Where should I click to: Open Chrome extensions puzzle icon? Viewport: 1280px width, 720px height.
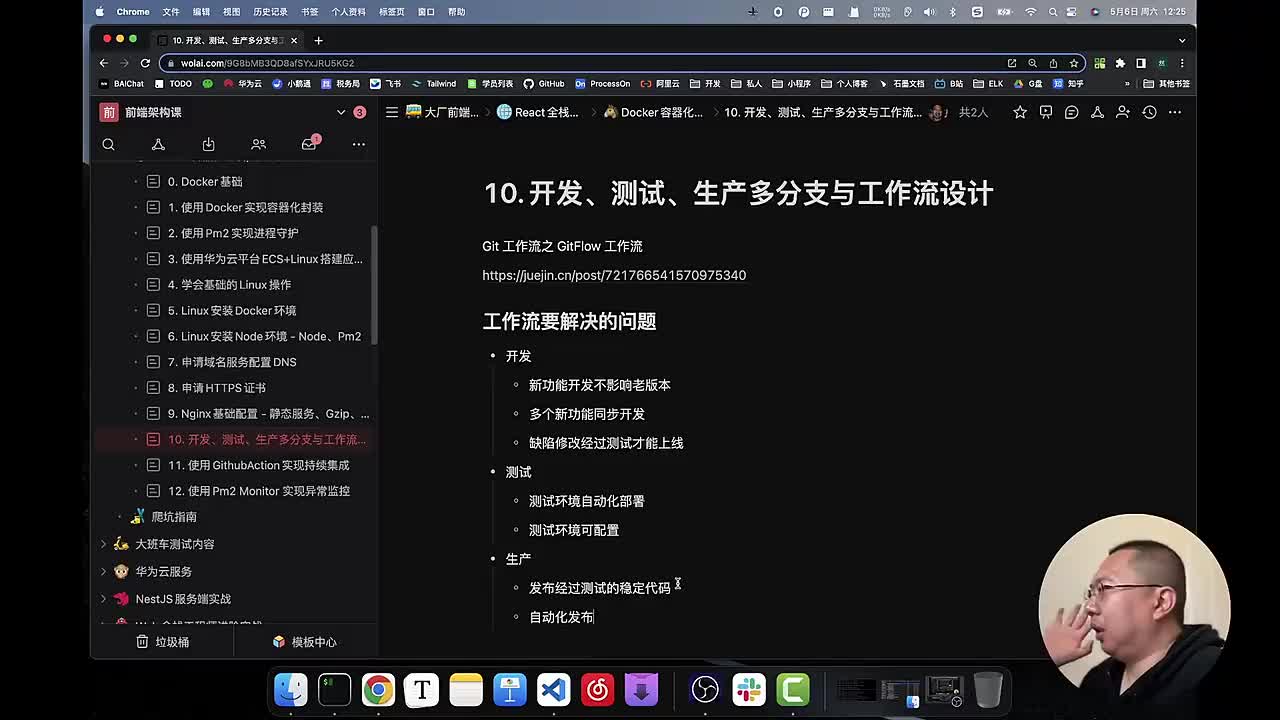coord(1120,63)
